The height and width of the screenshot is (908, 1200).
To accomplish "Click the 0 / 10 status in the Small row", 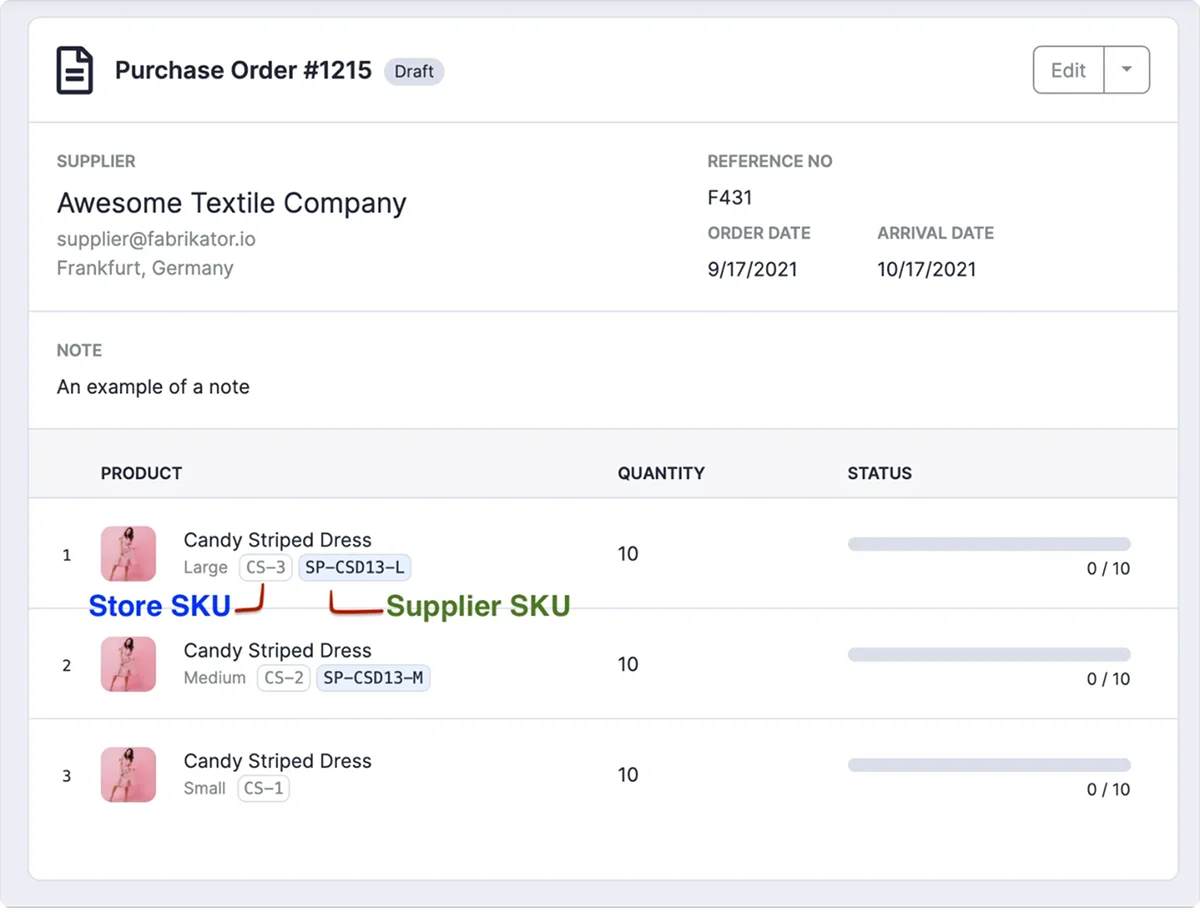I will 1108,789.
